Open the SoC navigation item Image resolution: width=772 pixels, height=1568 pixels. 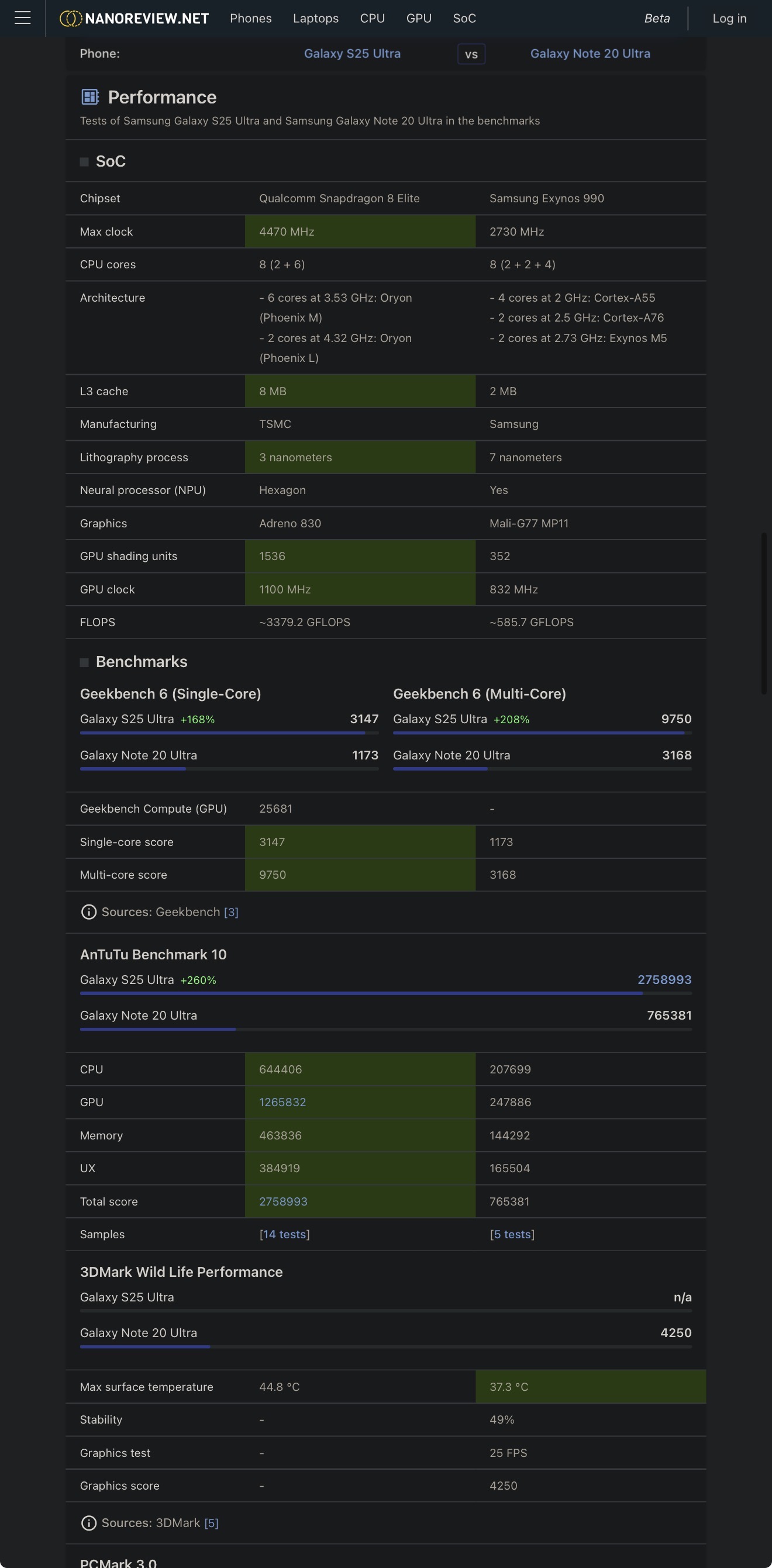point(464,18)
